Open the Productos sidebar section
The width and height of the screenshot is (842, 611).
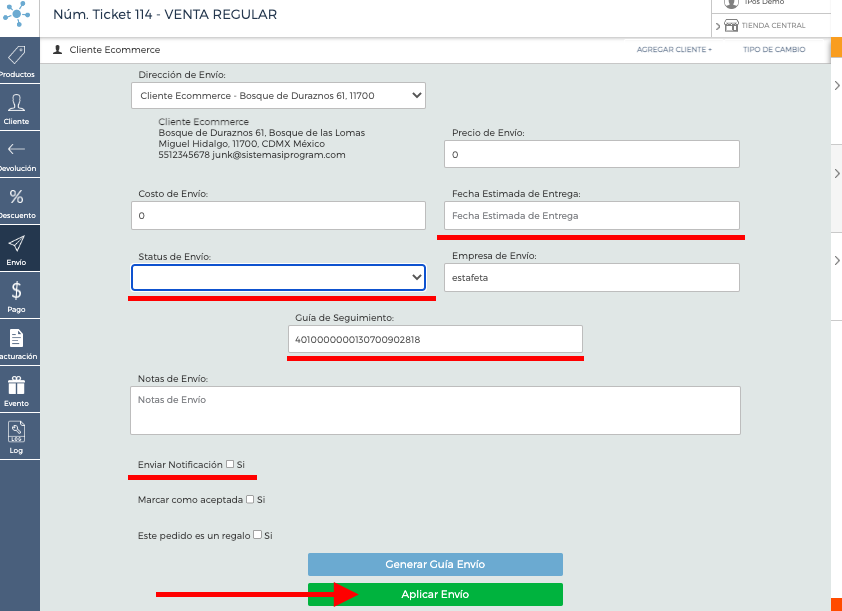(x=19, y=61)
